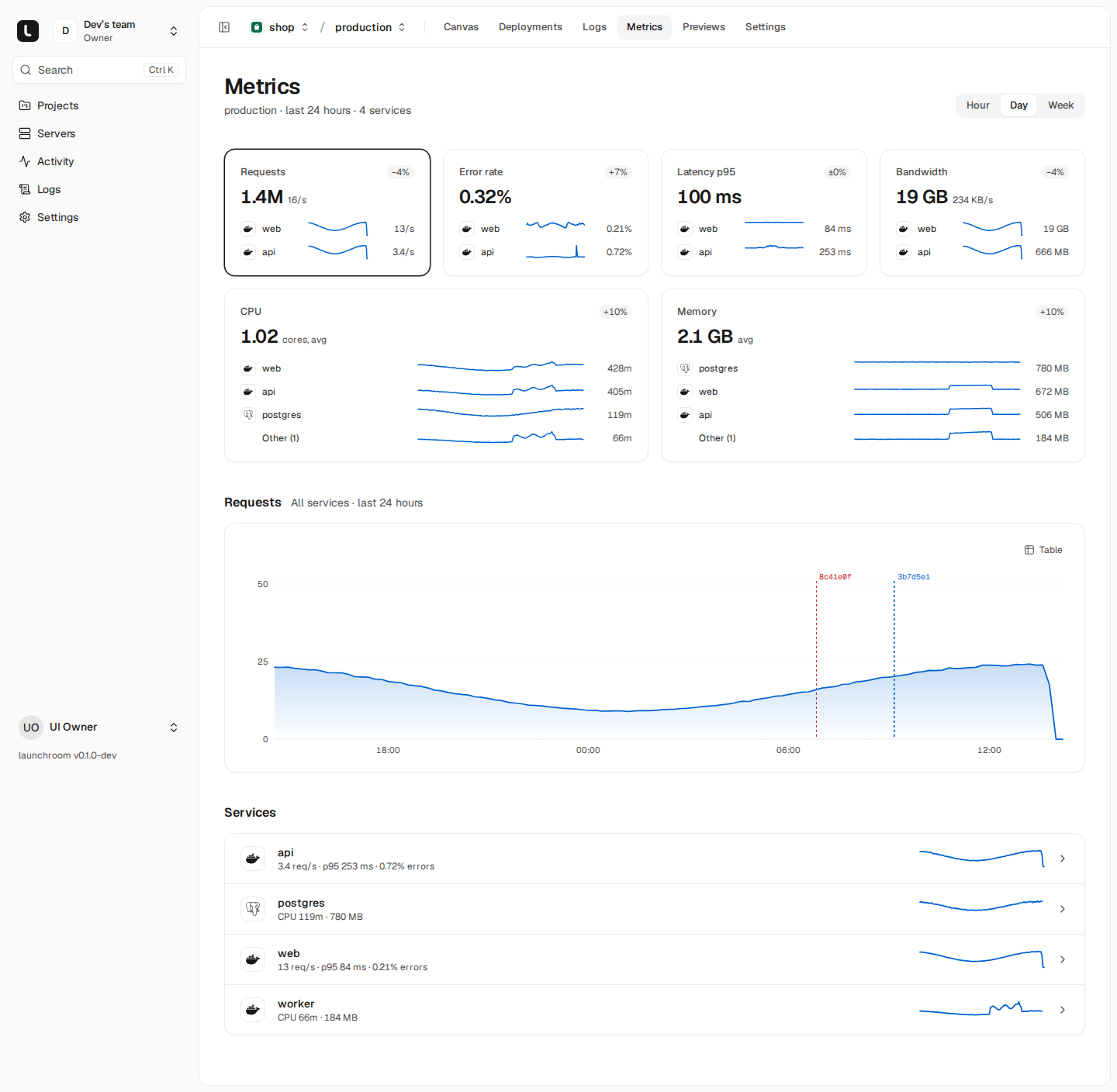The height and width of the screenshot is (1092, 1117).
Task: Select the Day time range
Action: click(1018, 105)
